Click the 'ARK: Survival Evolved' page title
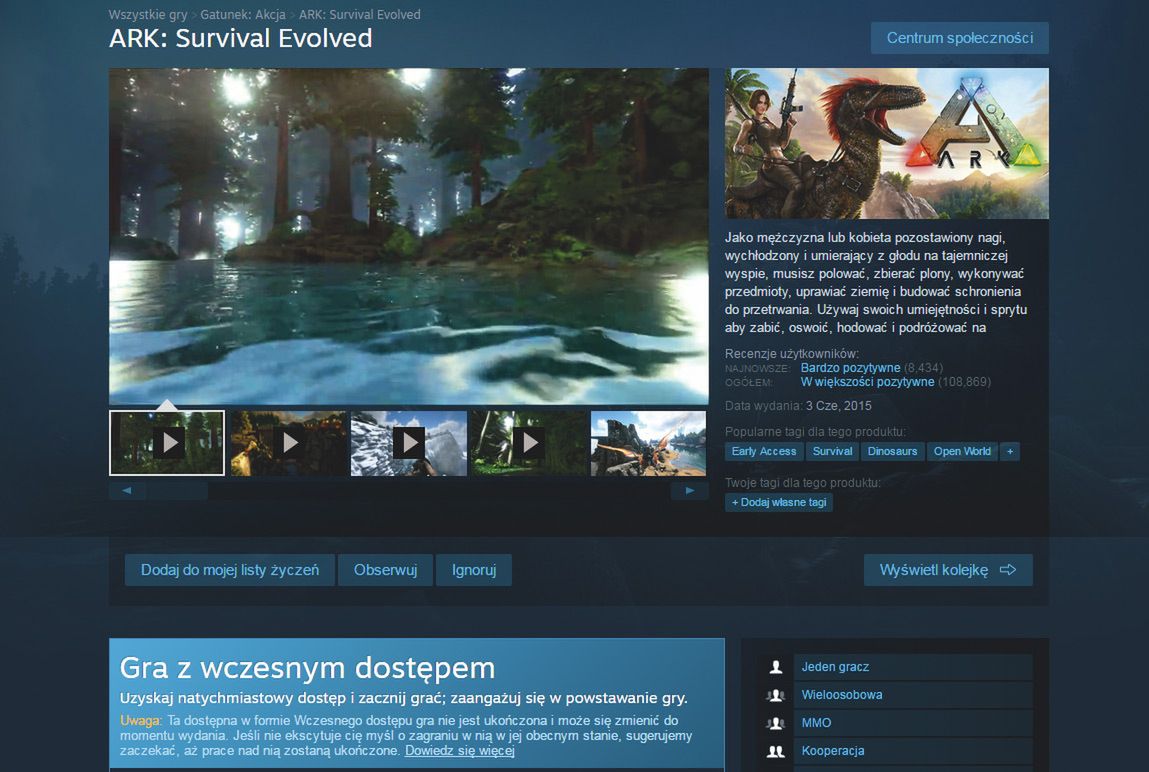This screenshot has width=1149, height=772. 240,38
